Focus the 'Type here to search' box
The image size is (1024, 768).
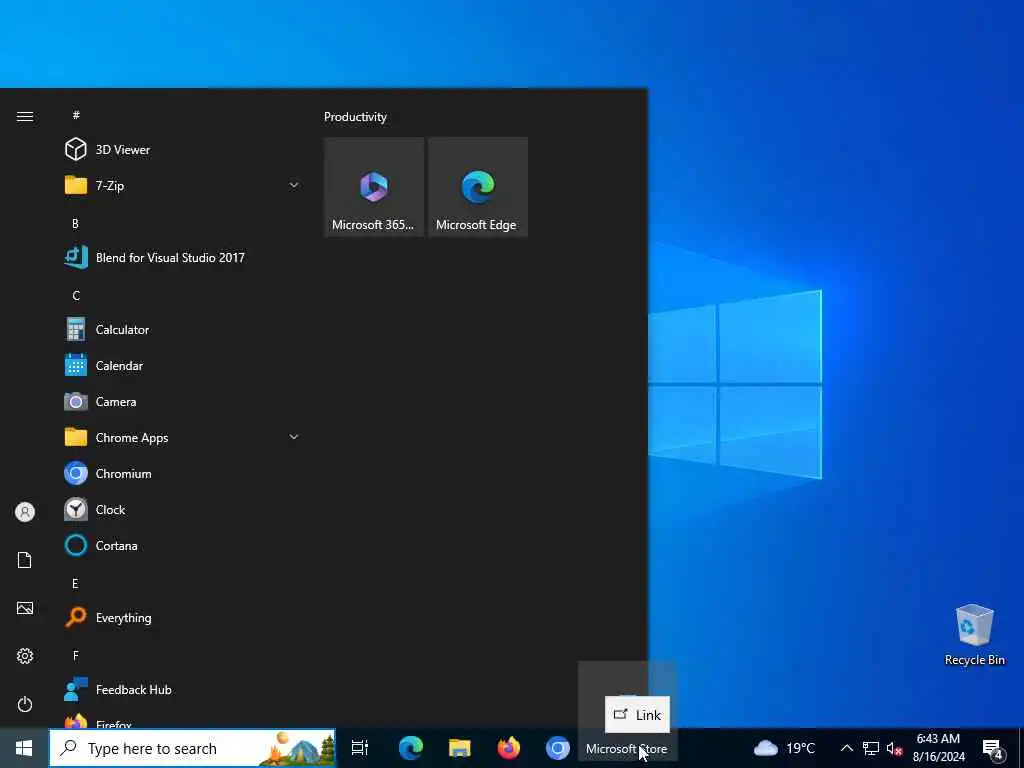coord(193,748)
